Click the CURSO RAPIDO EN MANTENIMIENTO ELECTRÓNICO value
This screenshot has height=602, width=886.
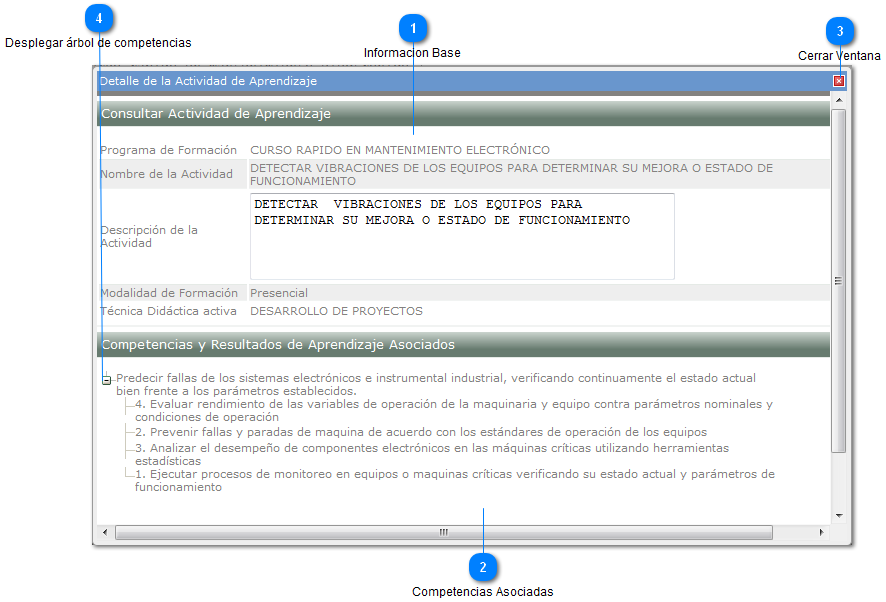400,150
